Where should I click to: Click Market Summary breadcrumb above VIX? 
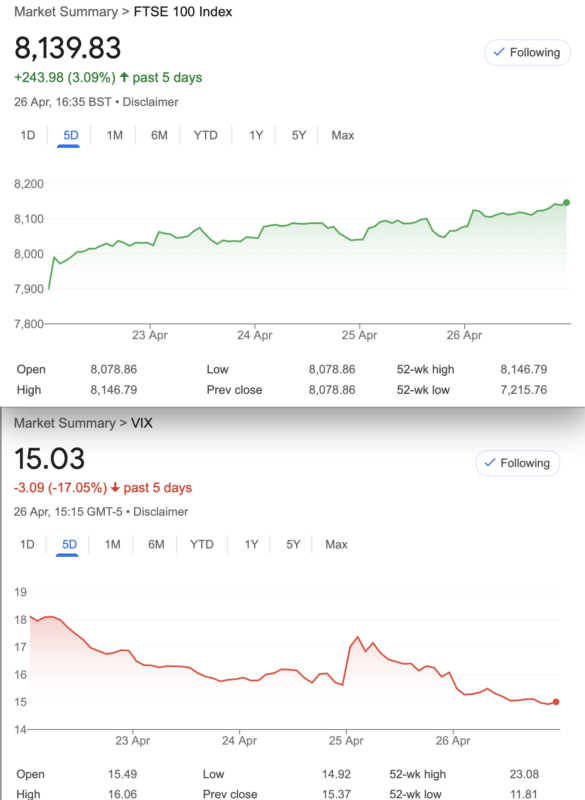[65, 423]
